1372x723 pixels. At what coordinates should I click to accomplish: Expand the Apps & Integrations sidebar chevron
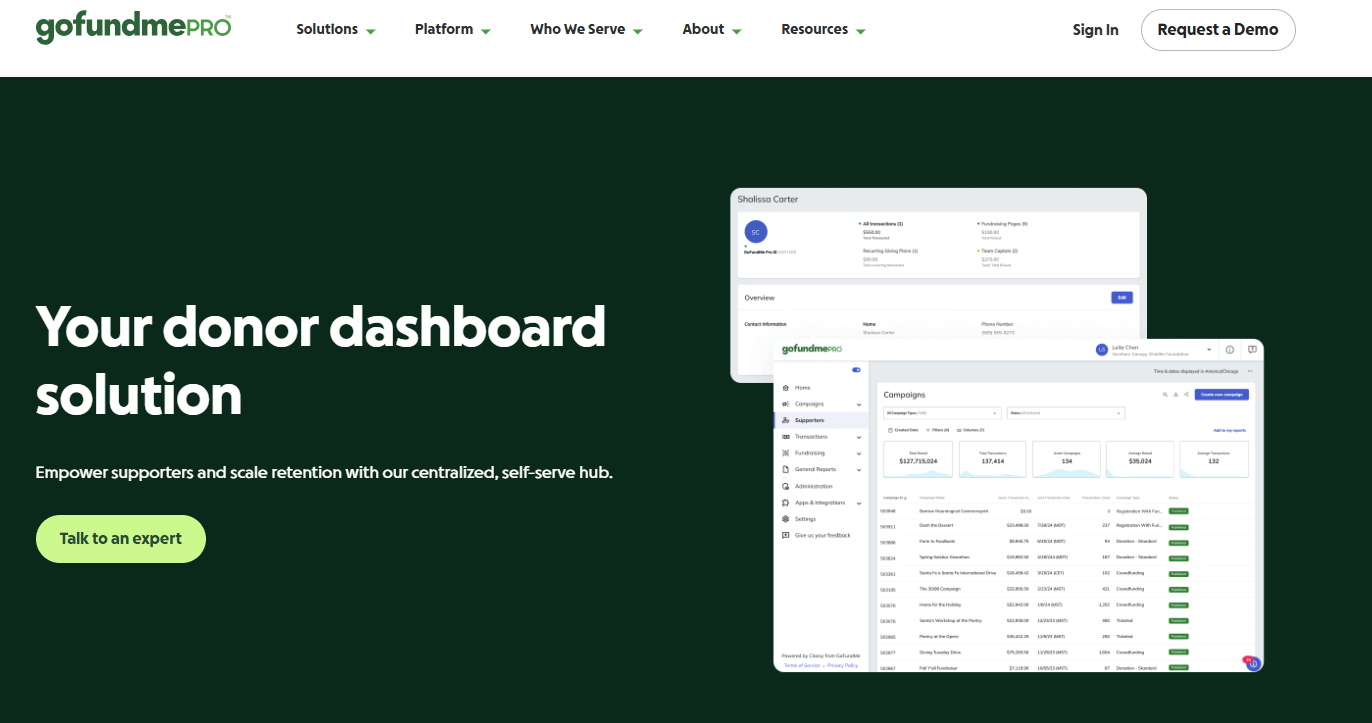pyautogui.click(x=859, y=503)
